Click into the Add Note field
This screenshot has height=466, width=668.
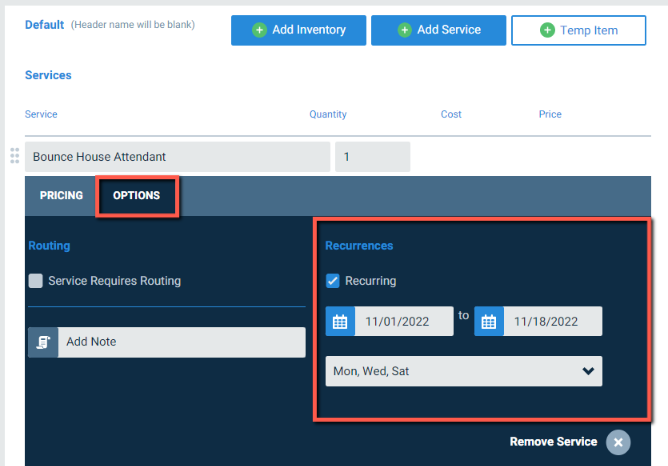click(181, 342)
